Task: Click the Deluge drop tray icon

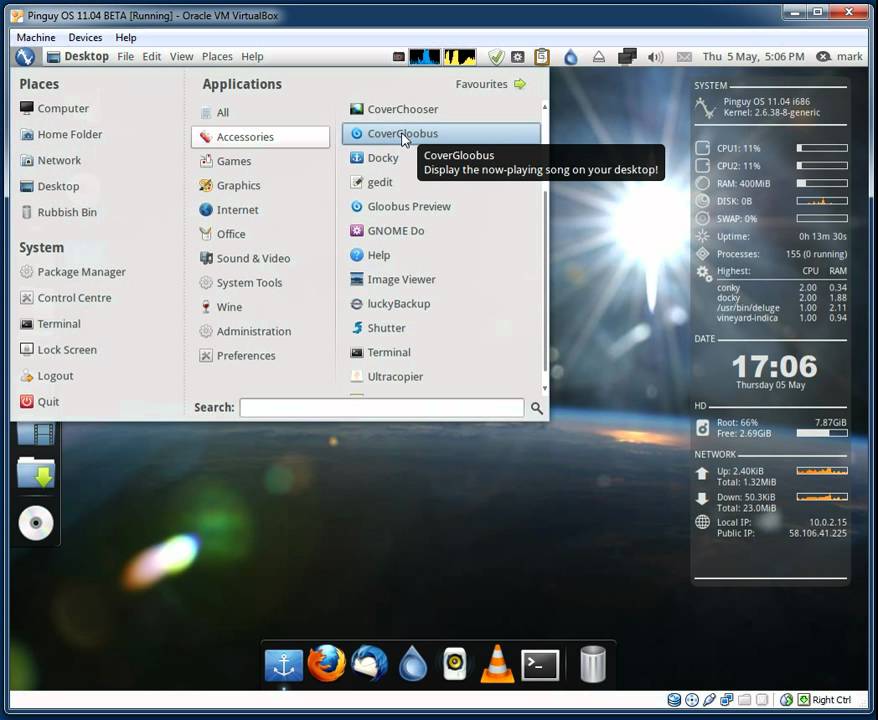Action: click(x=571, y=57)
